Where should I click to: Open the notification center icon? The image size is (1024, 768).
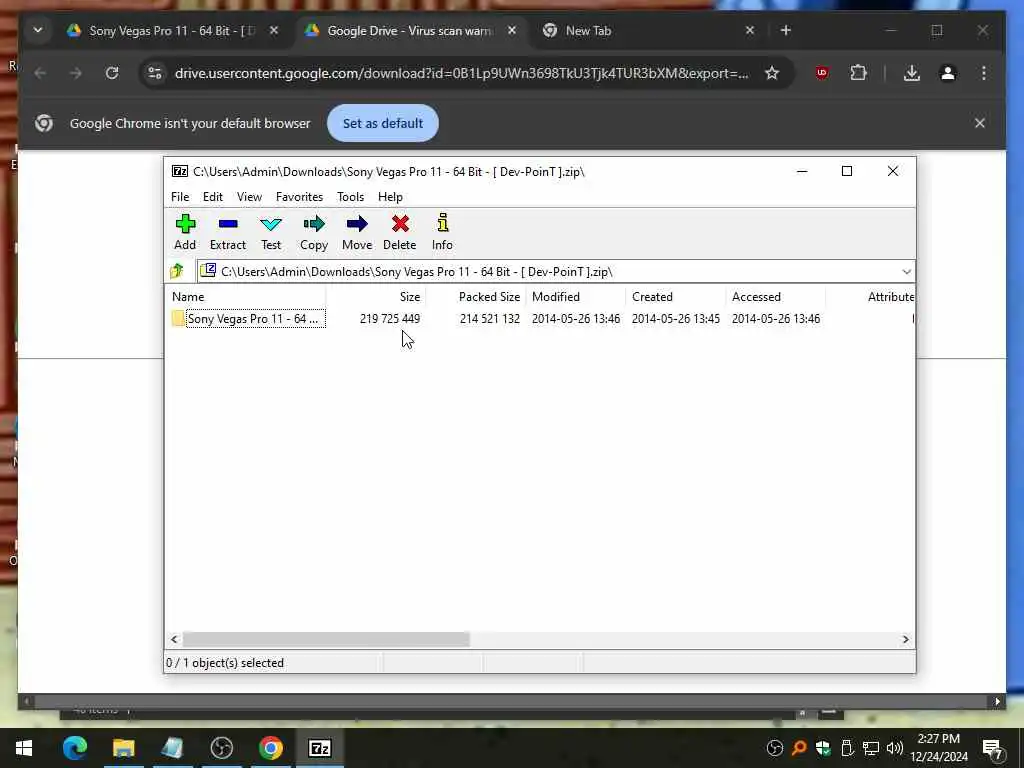coord(993,748)
